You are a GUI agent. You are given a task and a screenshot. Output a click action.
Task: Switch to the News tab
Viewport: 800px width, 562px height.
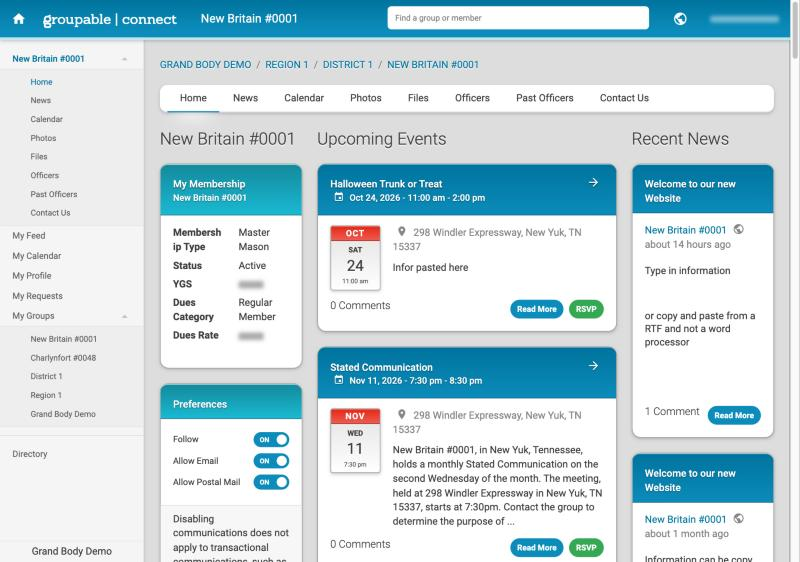(245, 98)
